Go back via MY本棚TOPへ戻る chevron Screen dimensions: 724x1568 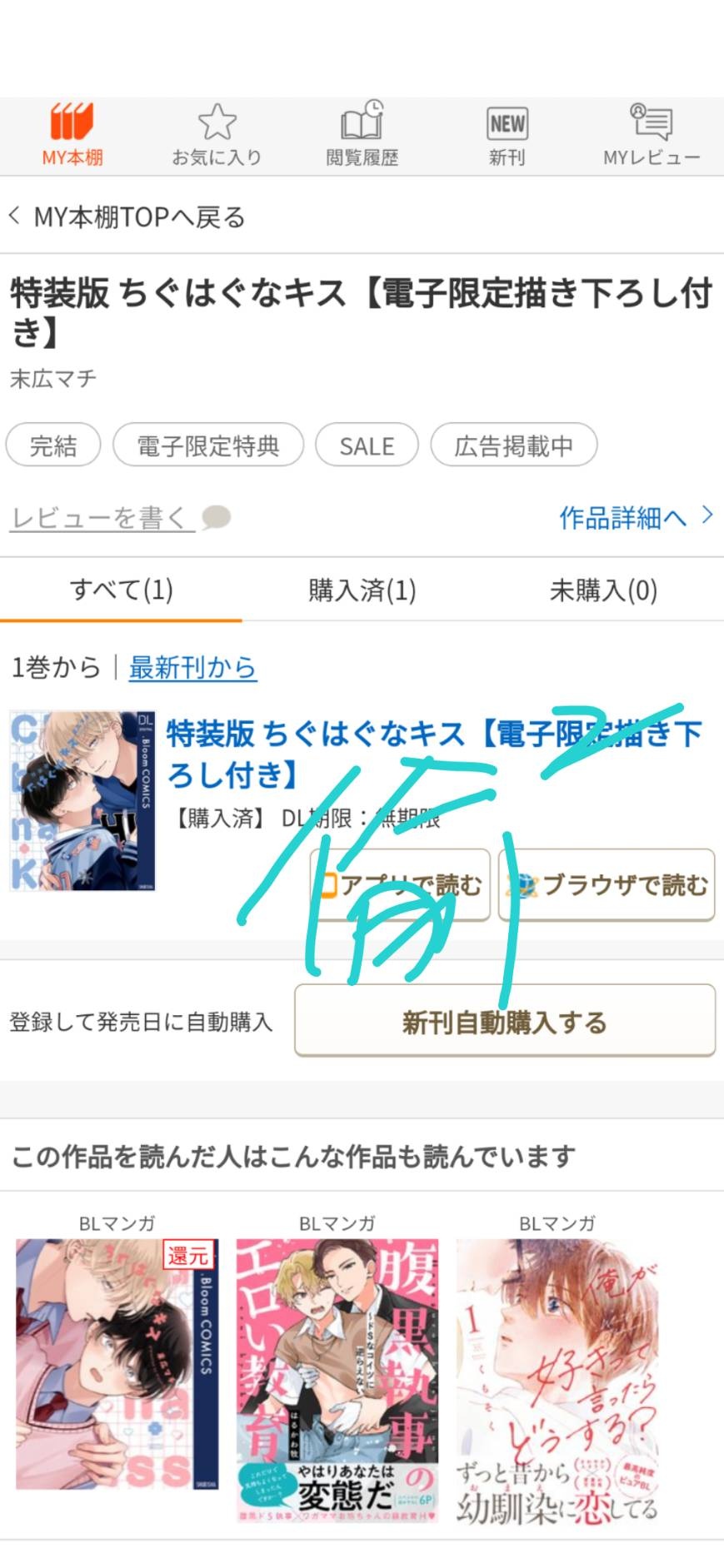[14, 217]
